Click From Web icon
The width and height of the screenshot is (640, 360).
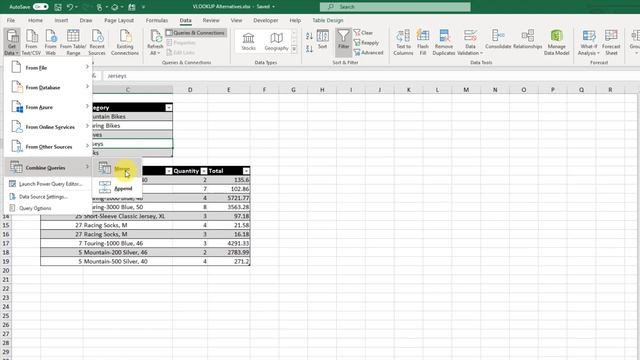[51, 42]
